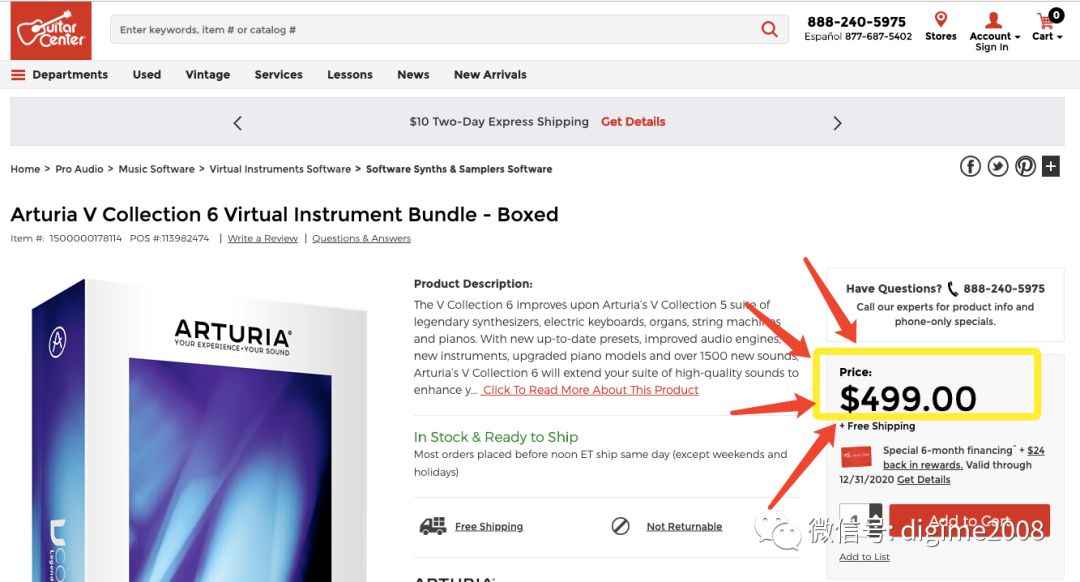Viewport: 1080px width, 582px height.
Task: Click the Arturia product box image
Action: pyautogui.click(x=200, y=430)
